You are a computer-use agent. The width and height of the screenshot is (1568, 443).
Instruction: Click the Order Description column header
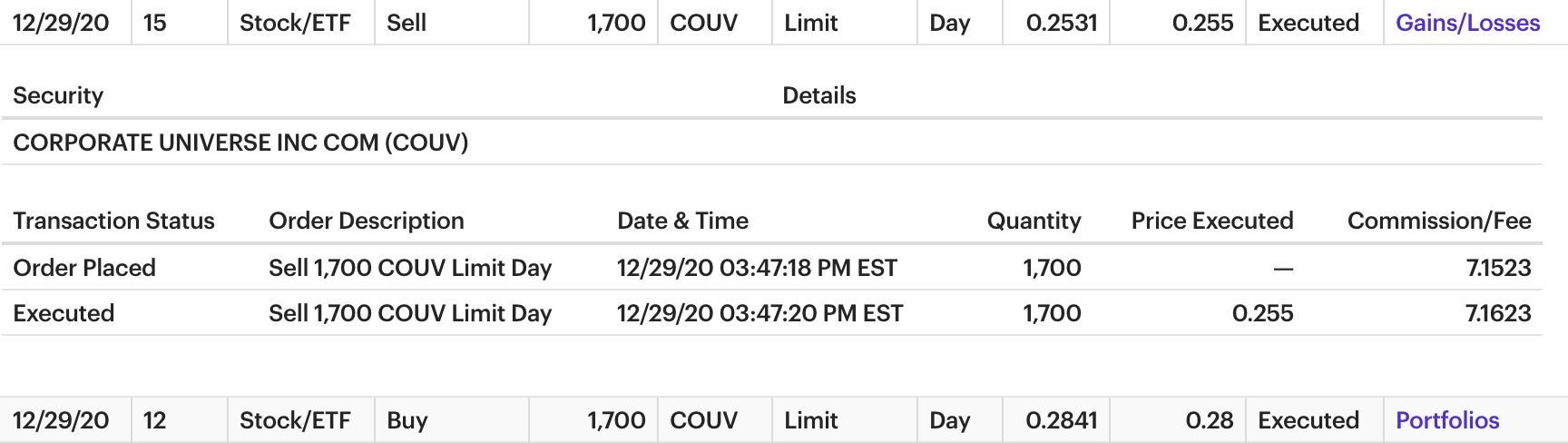366,221
